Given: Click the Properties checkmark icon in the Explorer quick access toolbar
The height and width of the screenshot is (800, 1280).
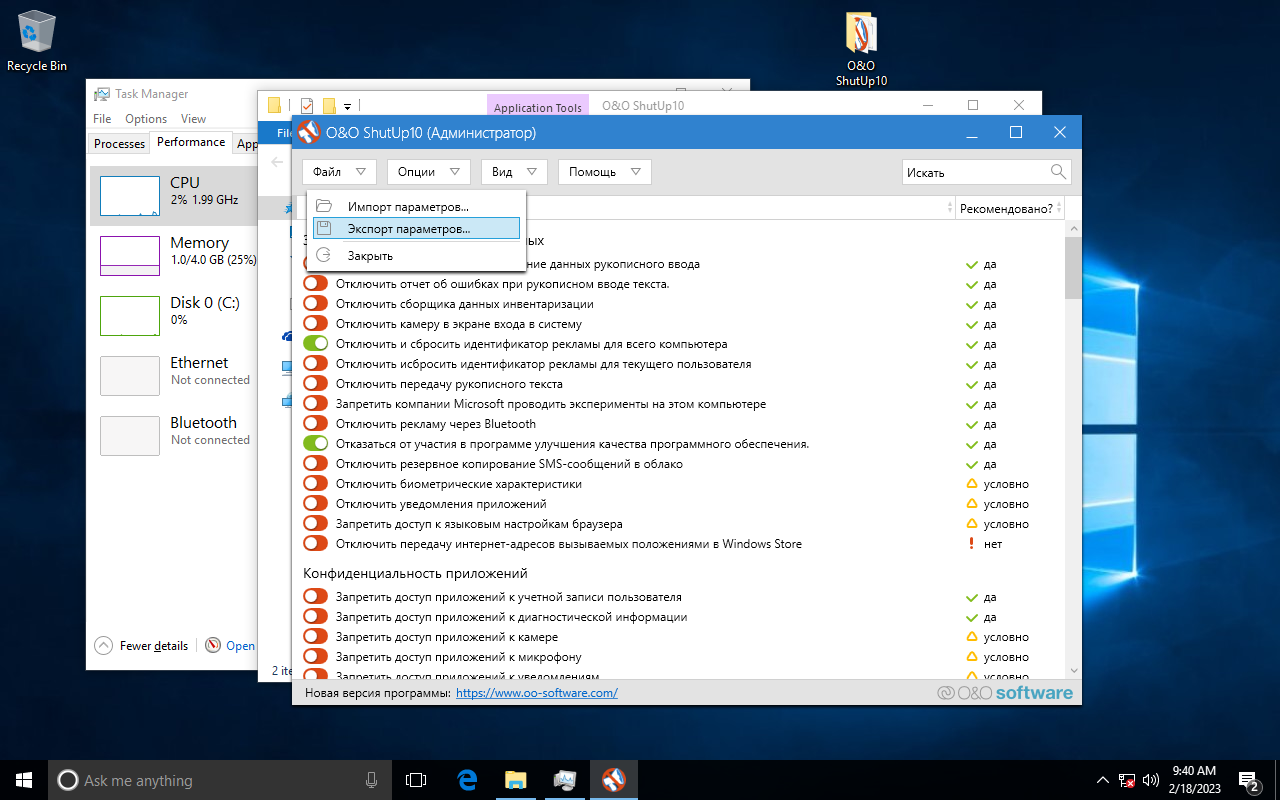Looking at the screenshot, I should pos(307,105).
